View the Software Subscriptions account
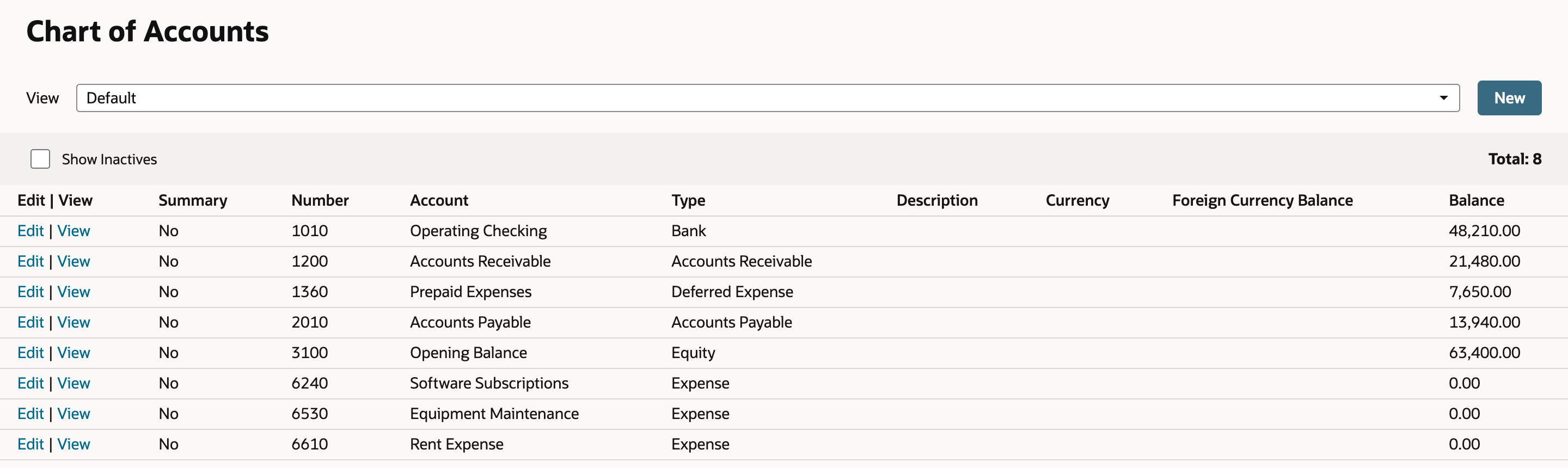The width and height of the screenshot is (1568, 468). [73, 383]
